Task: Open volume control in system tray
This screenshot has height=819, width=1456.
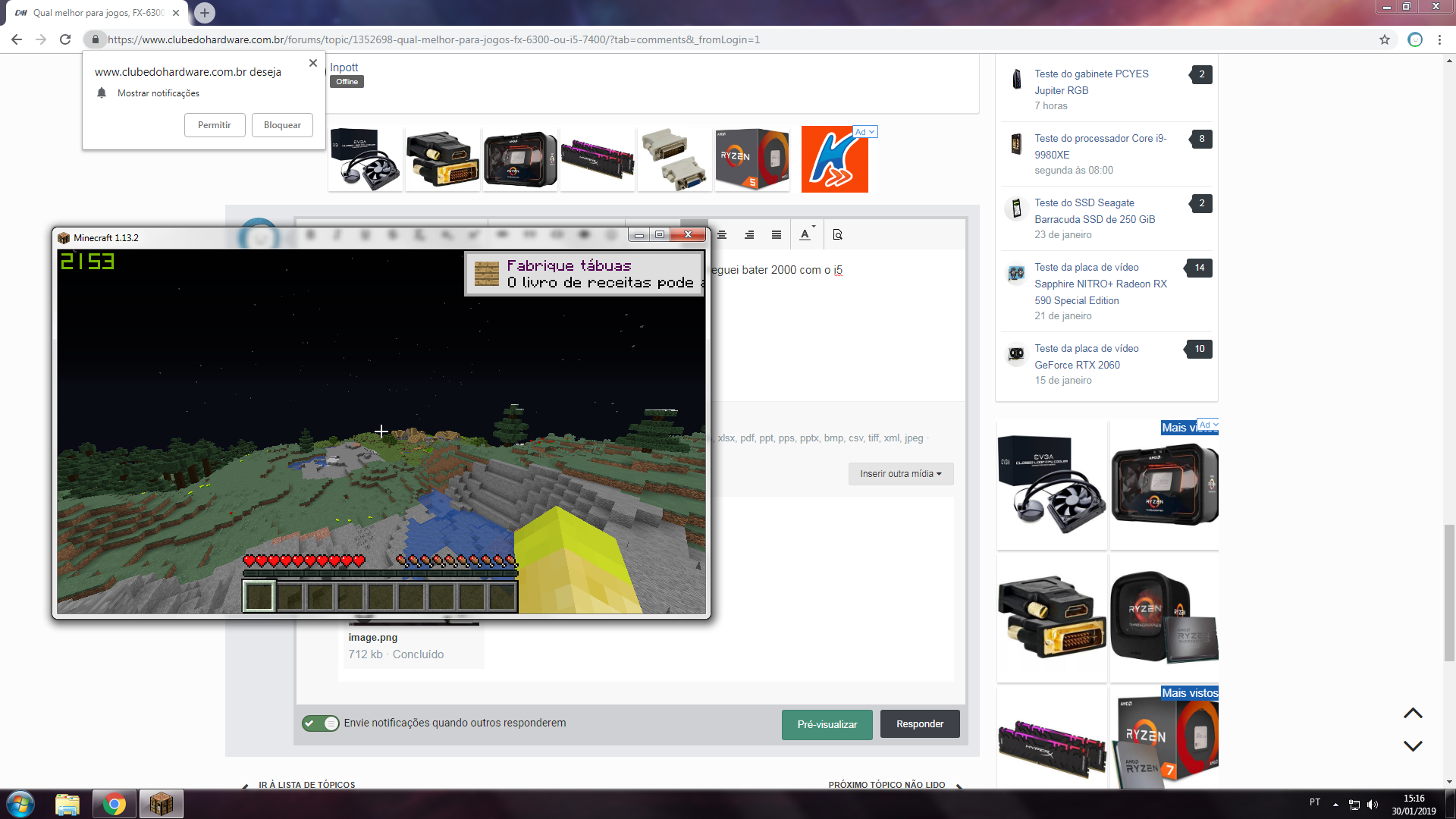Action: tap(1373, 804)
